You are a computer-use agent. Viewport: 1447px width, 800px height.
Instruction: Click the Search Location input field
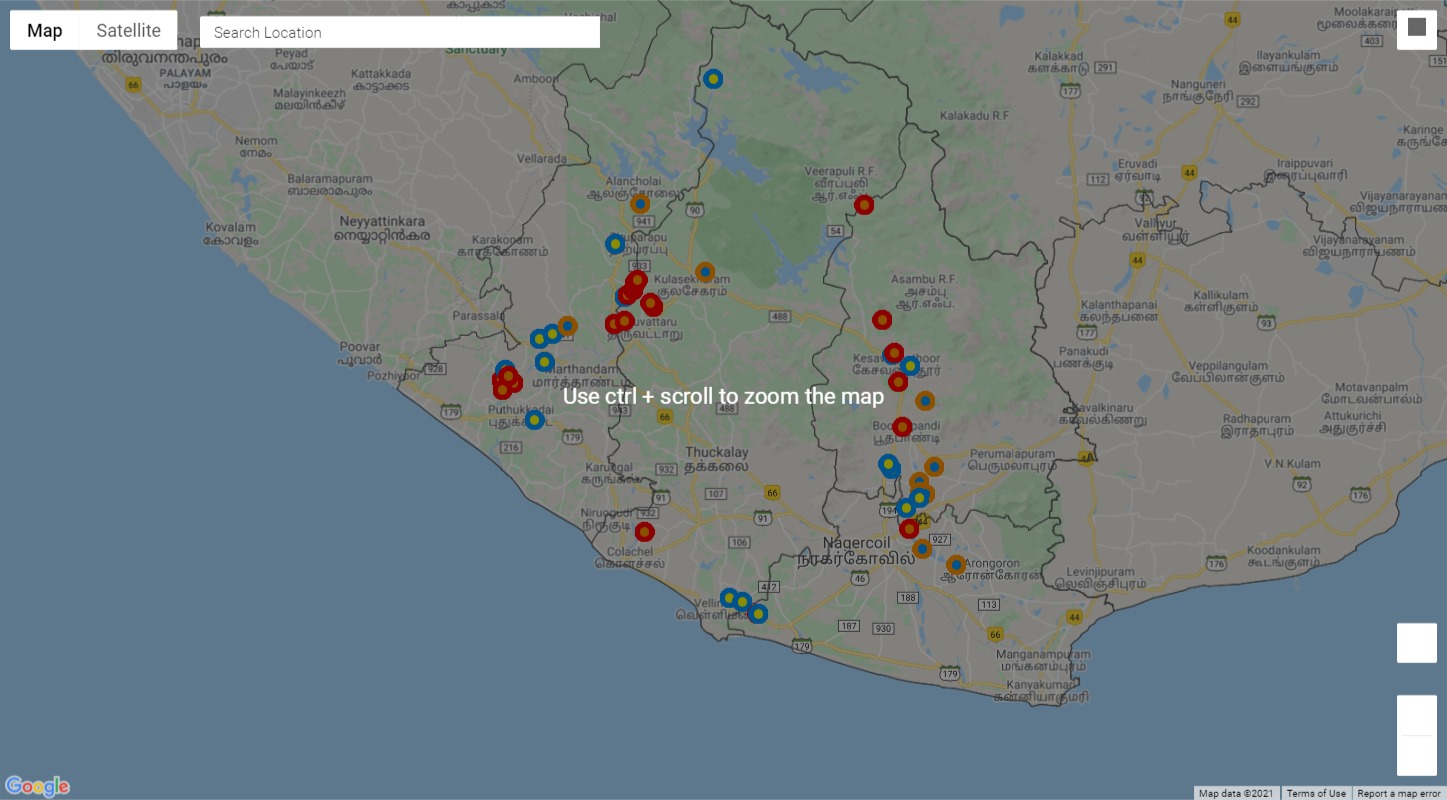[x=400, y=32]
